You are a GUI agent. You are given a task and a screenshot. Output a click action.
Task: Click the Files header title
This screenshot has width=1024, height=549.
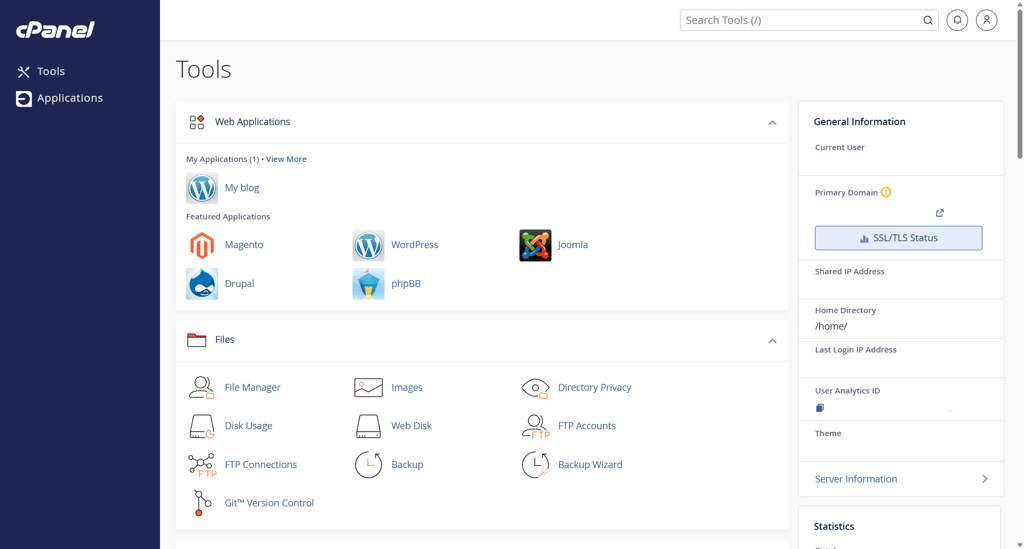tap(225, 339)
